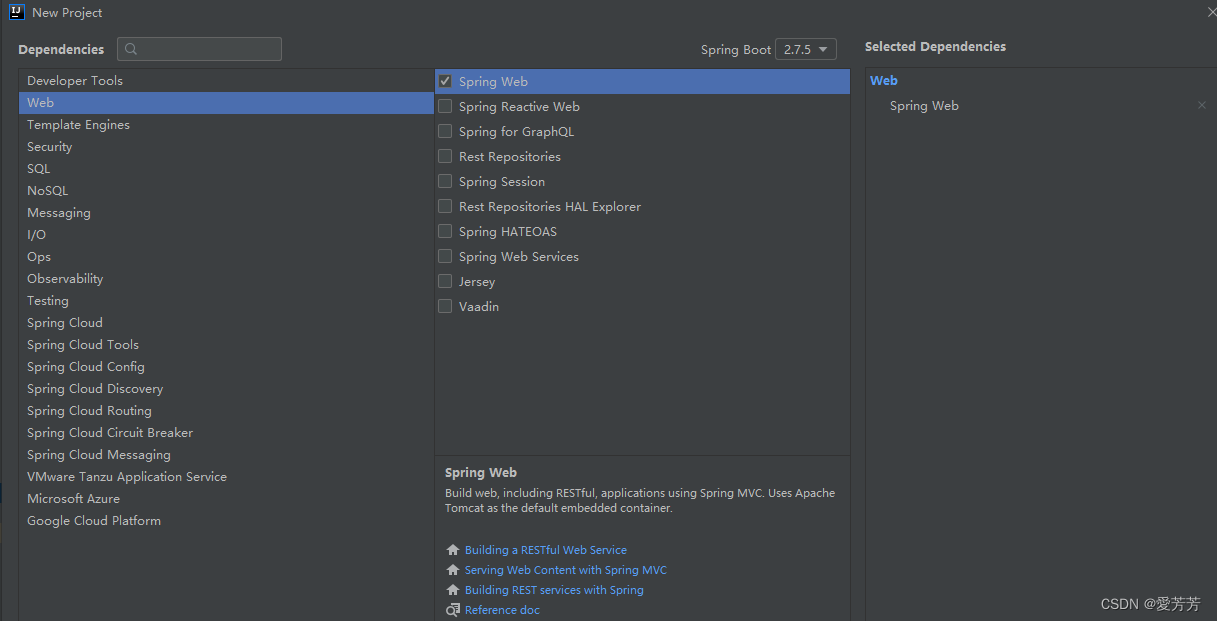Screen dimensions: 1217x621
Task: Remove Spring Web using the X icon
Action: [x=1202, y=104]
